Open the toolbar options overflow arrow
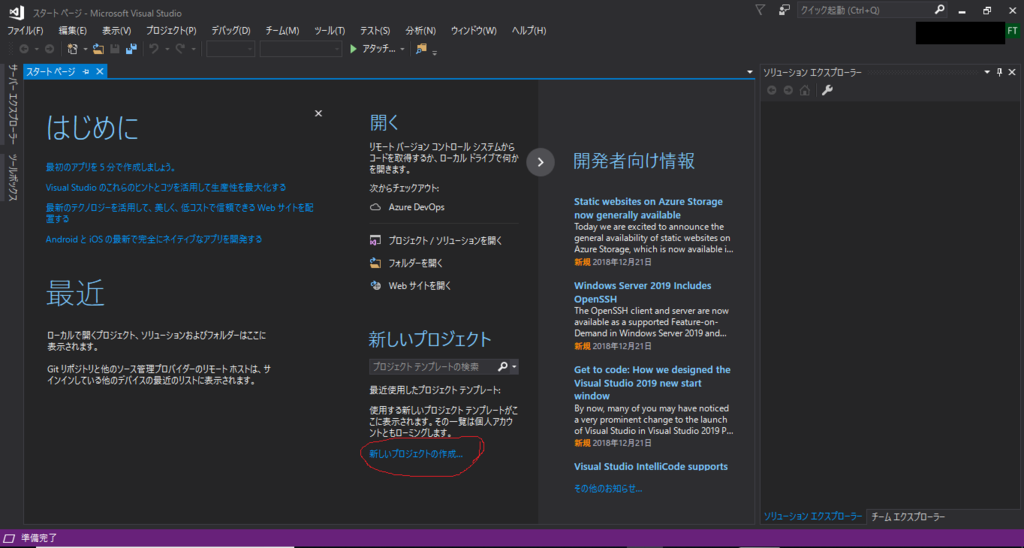 (434, 52)
